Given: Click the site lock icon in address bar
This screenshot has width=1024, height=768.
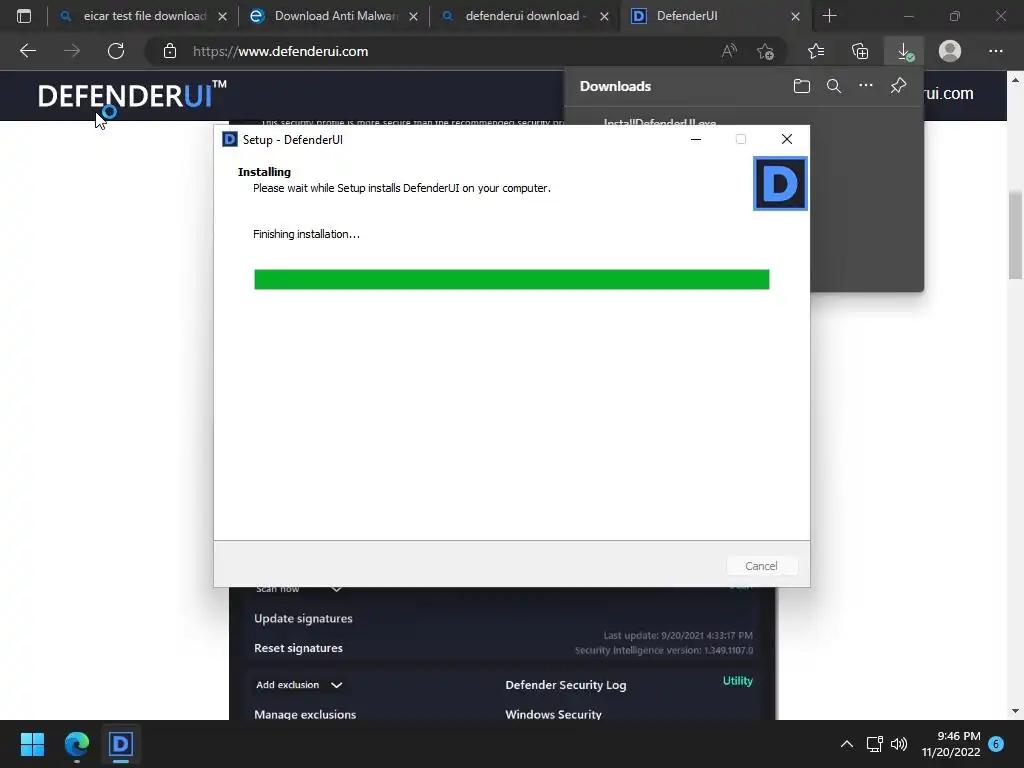Looking at the screenshot, I should (x=170, y=51).
